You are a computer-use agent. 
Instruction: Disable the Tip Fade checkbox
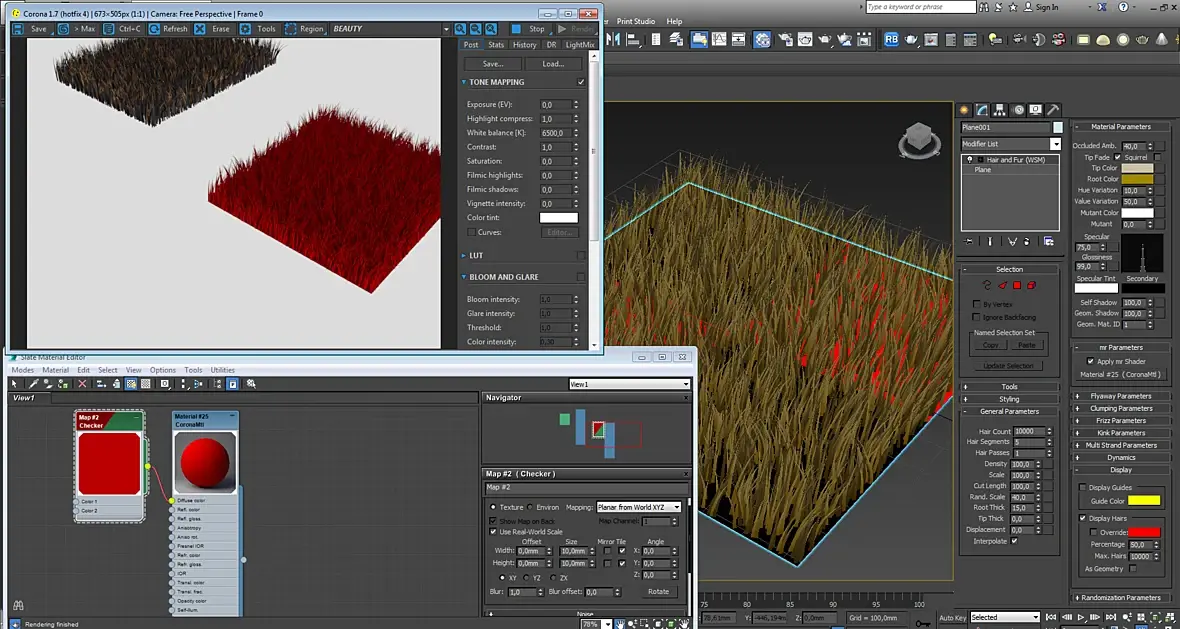click(x=1117, y=157)
